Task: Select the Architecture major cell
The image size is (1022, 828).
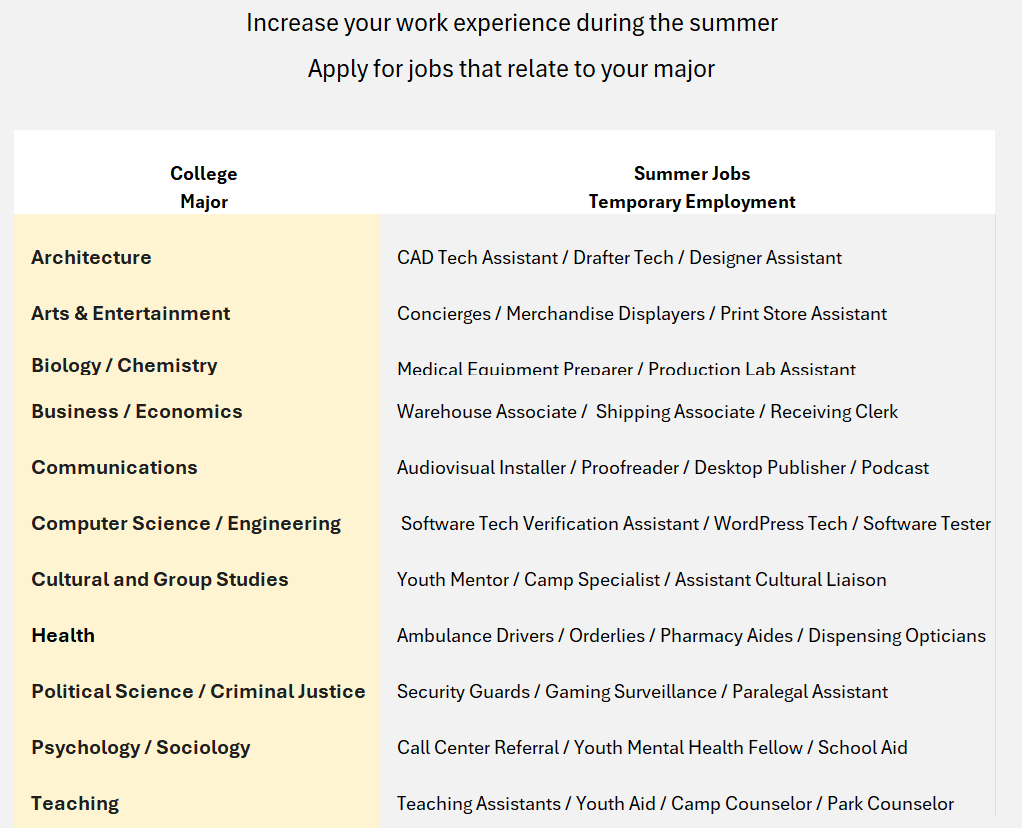Action: (91, 258)
